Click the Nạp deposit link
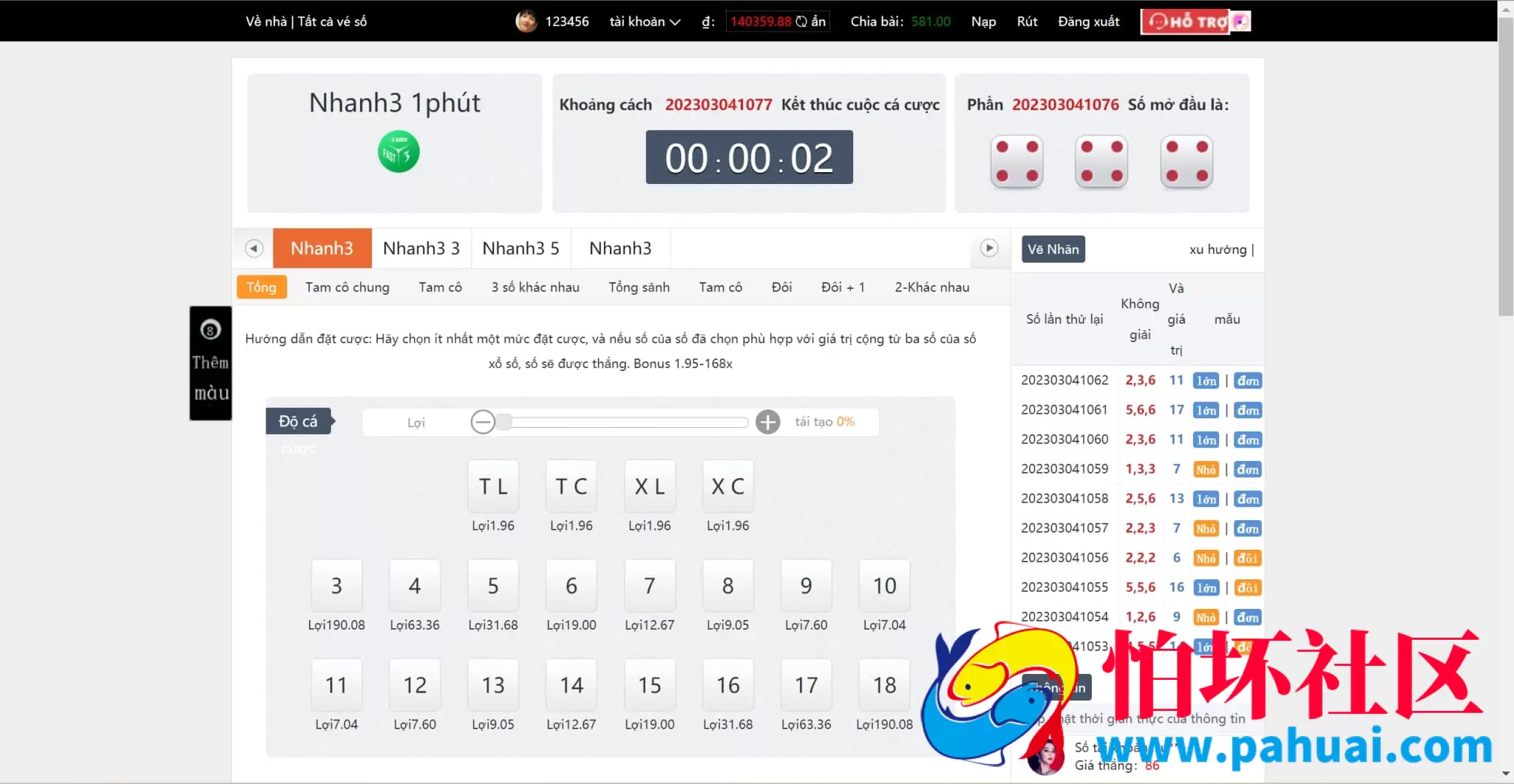Screen dimensions: 1514x784 (x=983, y=21)
